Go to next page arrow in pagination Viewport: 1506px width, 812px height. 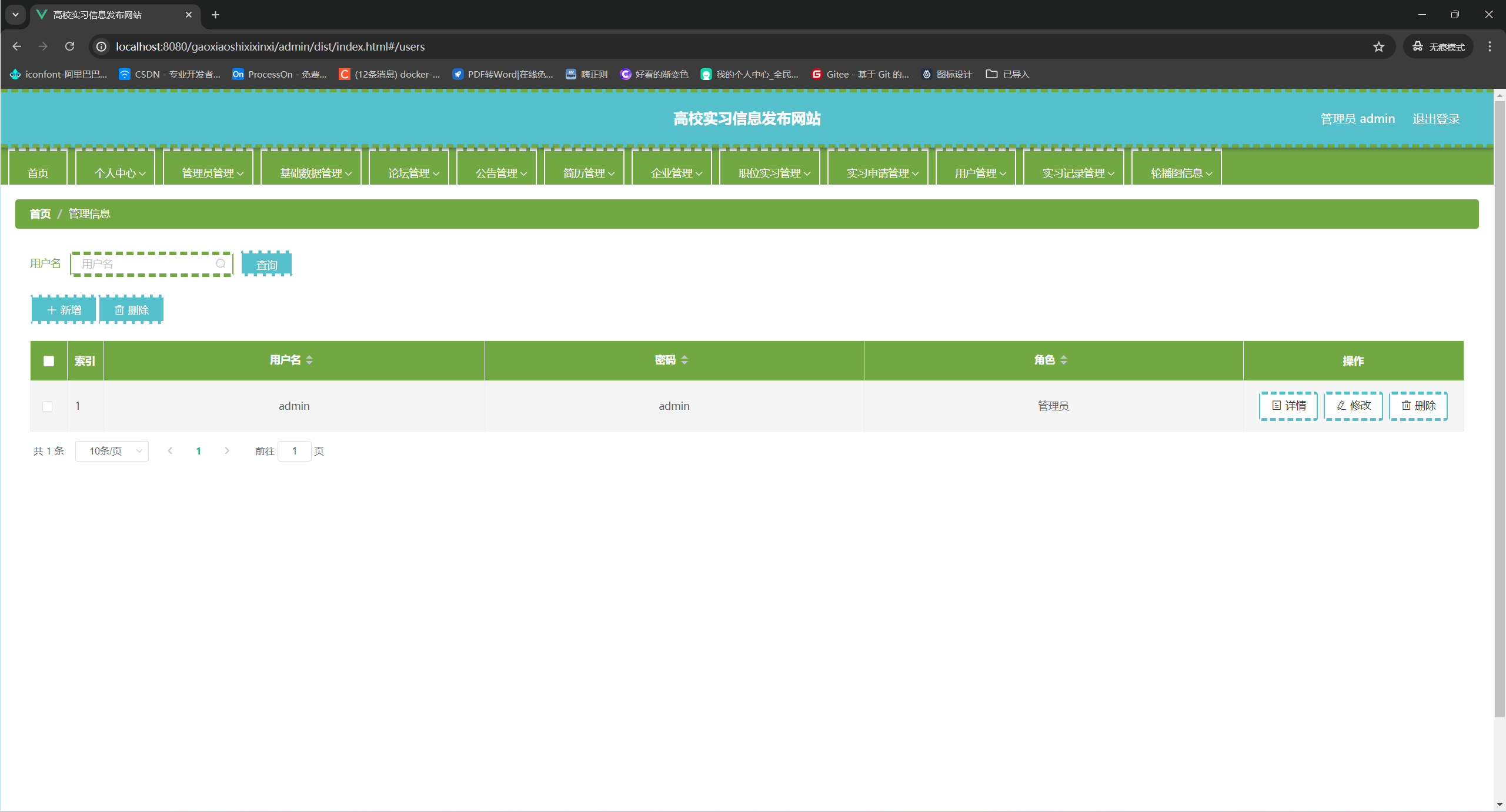pos(227,451)
